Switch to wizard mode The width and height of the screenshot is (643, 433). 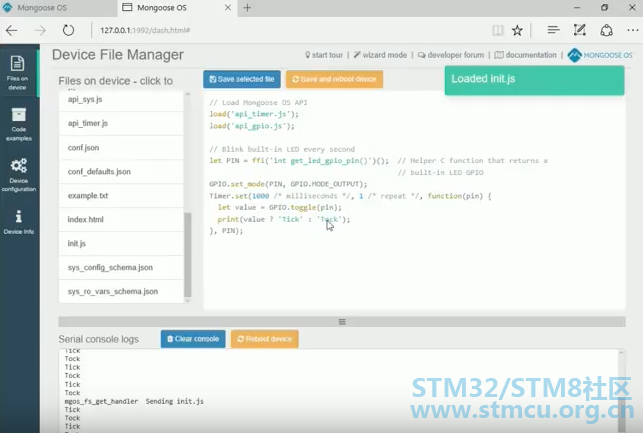click(380, 55)
